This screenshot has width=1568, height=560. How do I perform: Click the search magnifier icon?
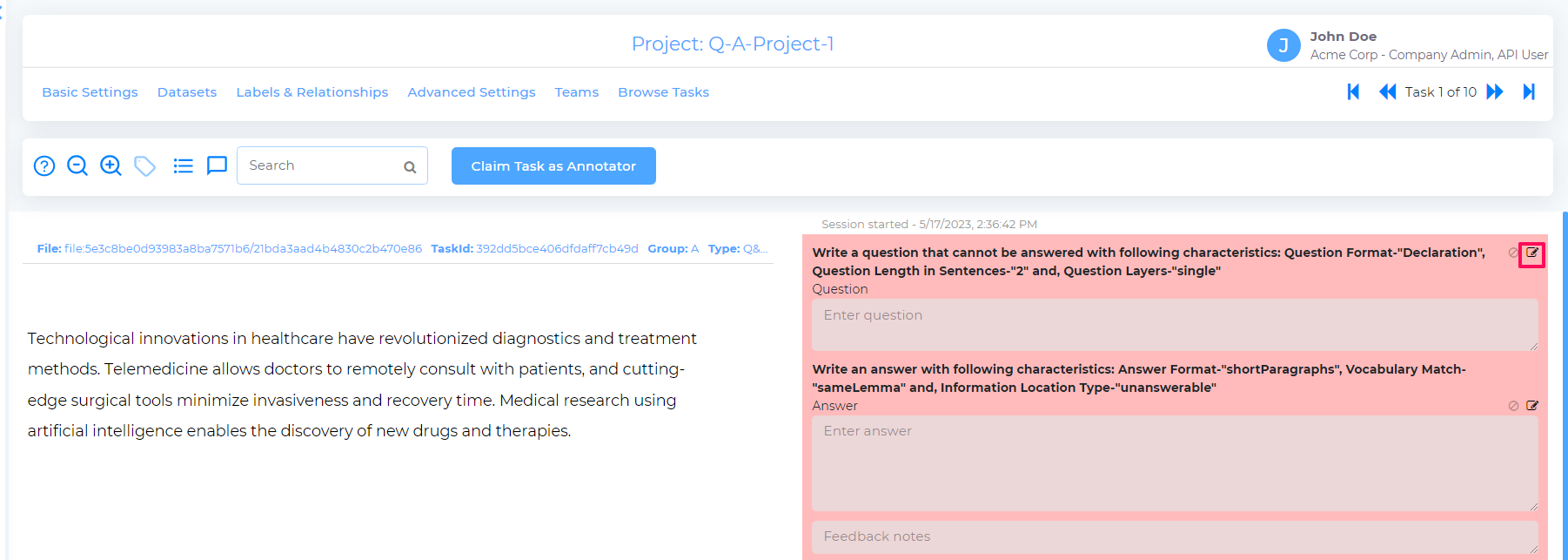click(410, 167)
